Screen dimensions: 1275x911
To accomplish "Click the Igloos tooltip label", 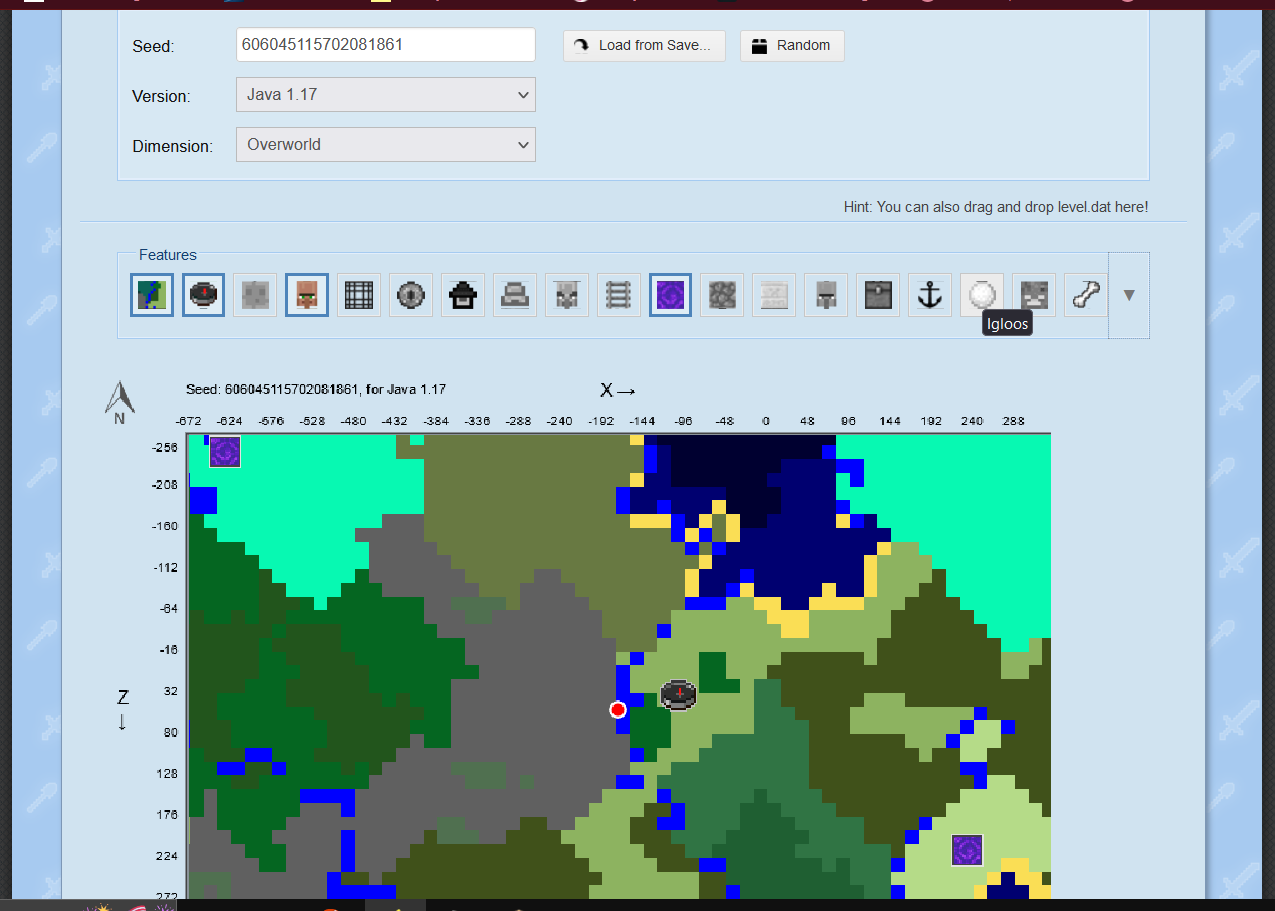I will point(1006,324).
